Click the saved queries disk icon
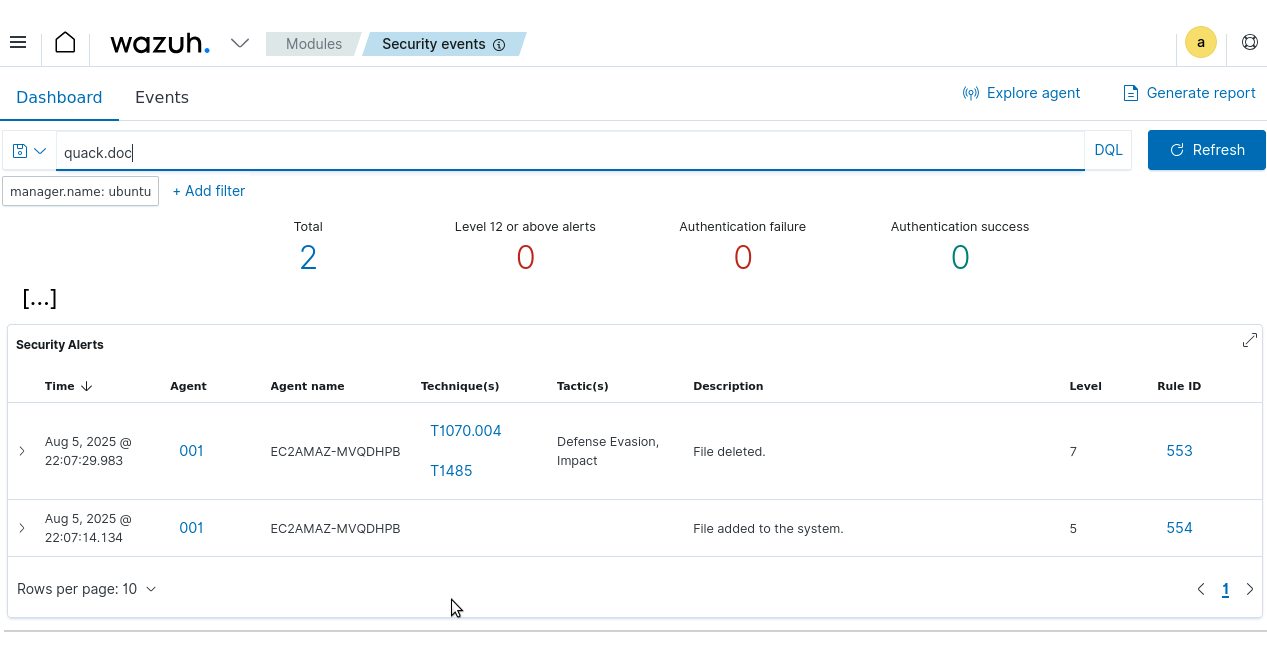This screenshot has height=659, width=1267. coord(21,151)
